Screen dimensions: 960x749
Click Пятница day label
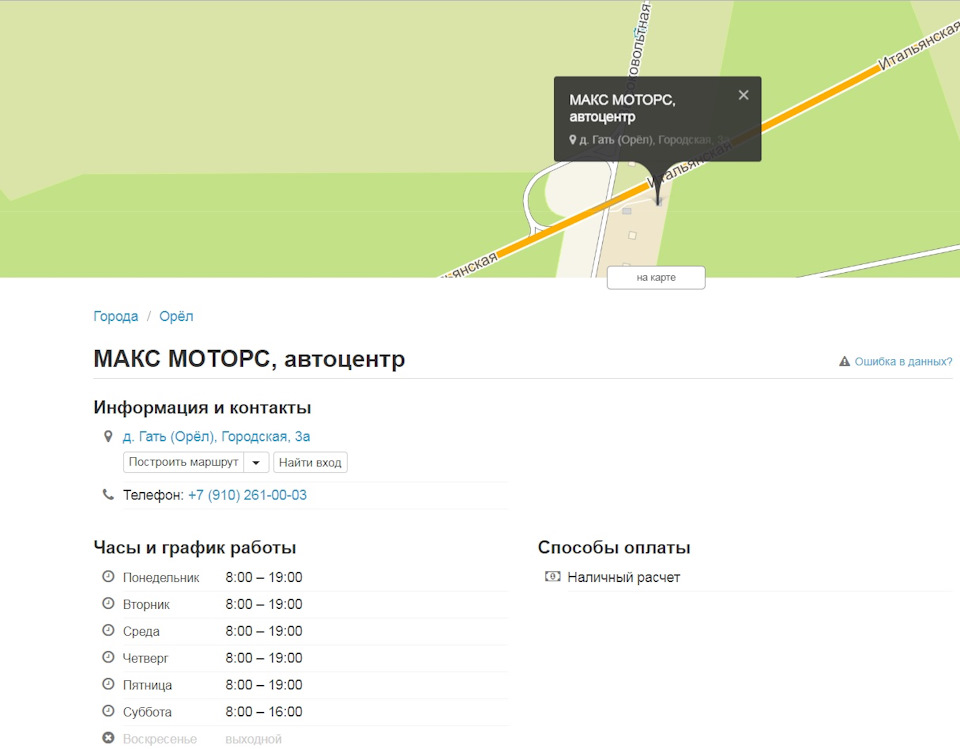tap(148, 685)
